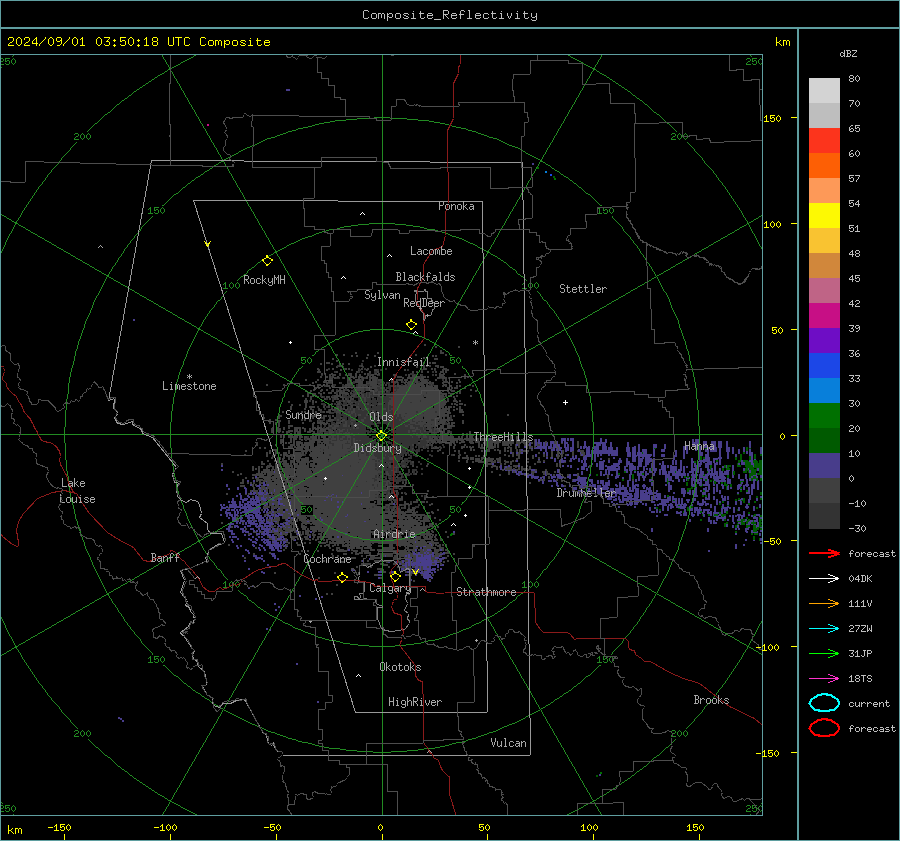The width and height of the screenshot is (900, 841).
Task: Click the yellow radar-site diamond above Didsbury
Action: pyautogui.click(x=381, y=436)
